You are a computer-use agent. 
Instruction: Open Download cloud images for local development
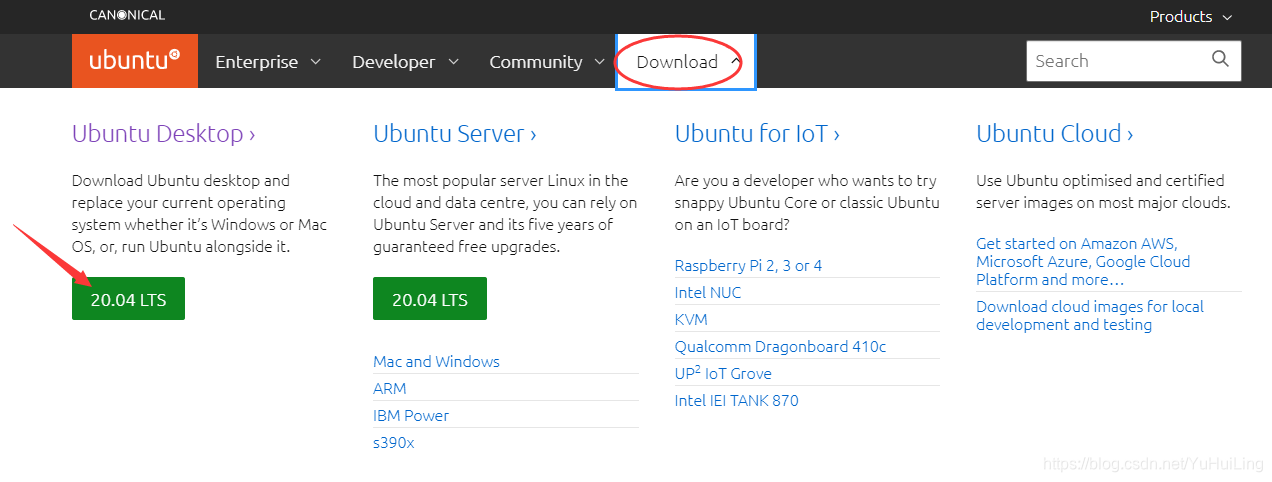point(1090,315)
